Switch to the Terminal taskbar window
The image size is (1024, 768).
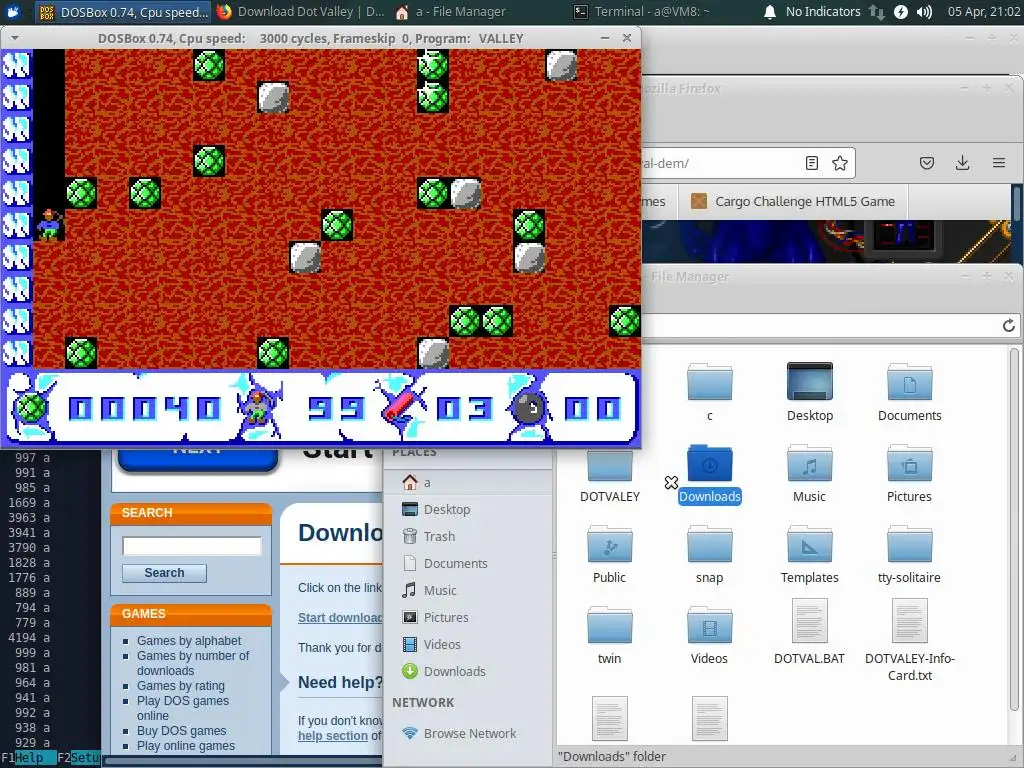(x=641, y=12)
